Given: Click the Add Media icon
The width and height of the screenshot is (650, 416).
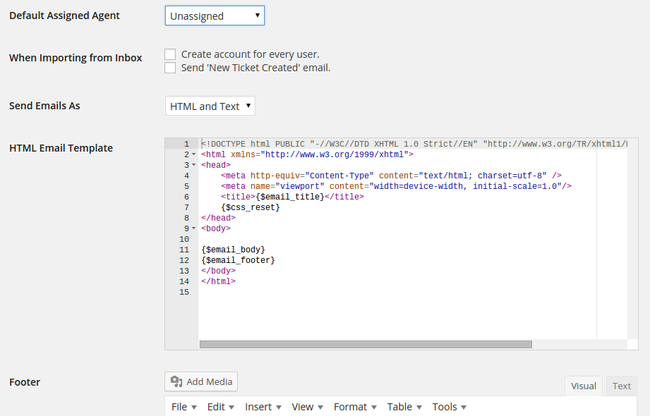Looking at the screenshot, I should pos(177,381).
